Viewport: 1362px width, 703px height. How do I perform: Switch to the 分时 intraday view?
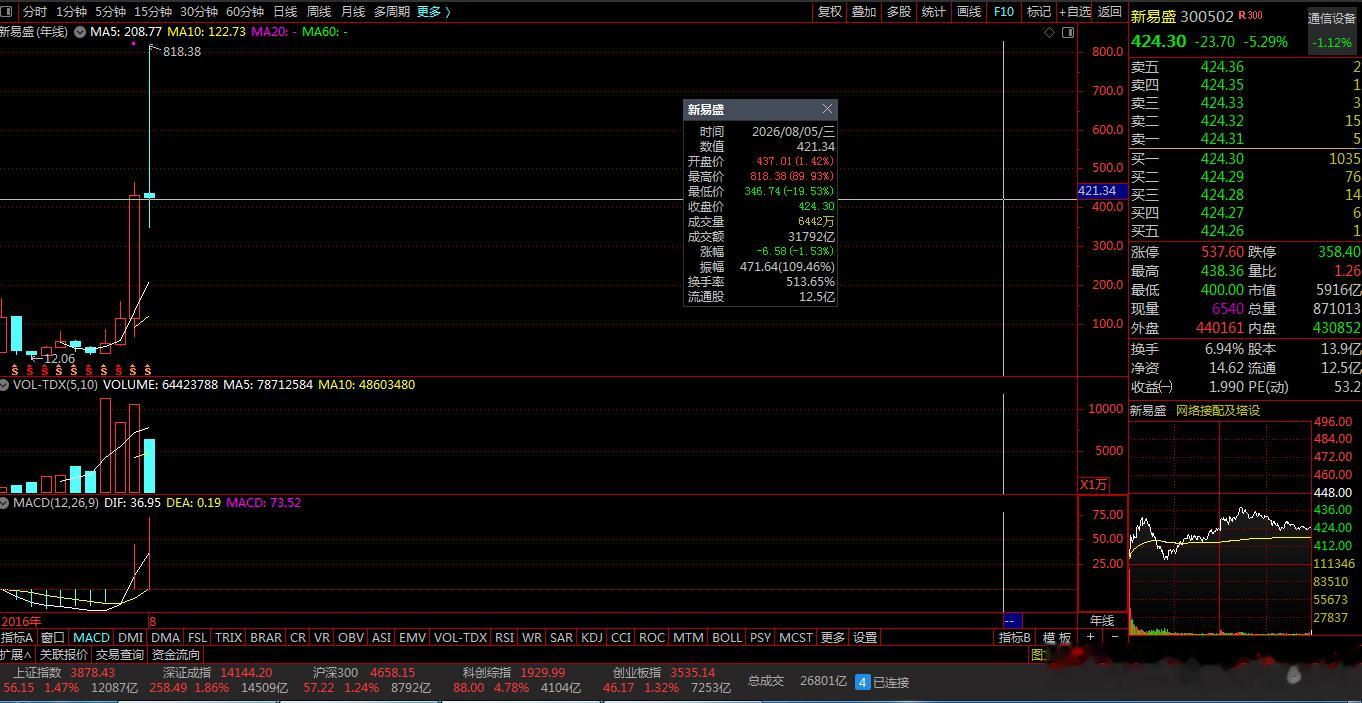click(x=34, y=12)
